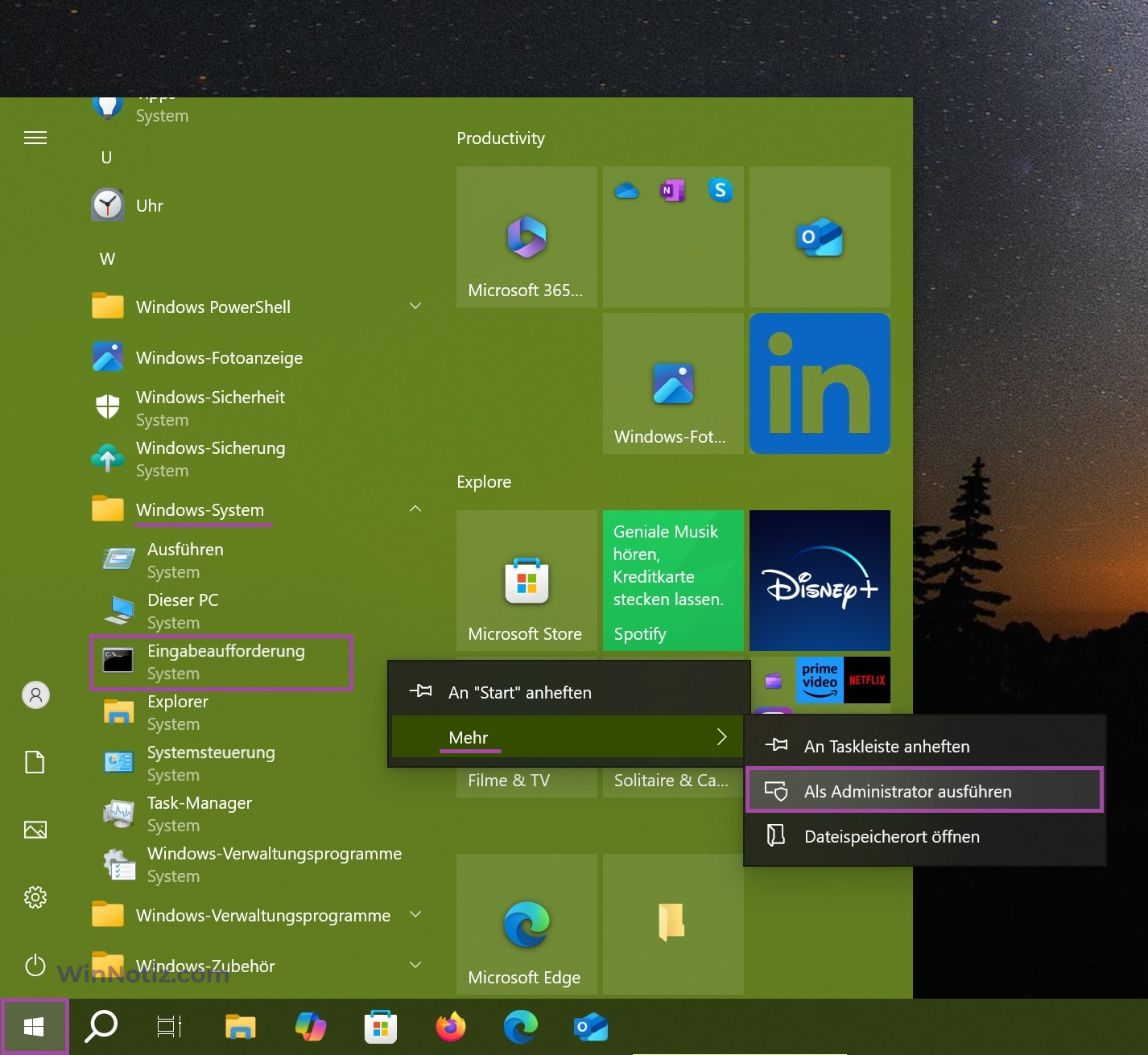Open OneNote icon in tile folder
The width and height of the screenshot is (1148, 1055).
[672, 191]
